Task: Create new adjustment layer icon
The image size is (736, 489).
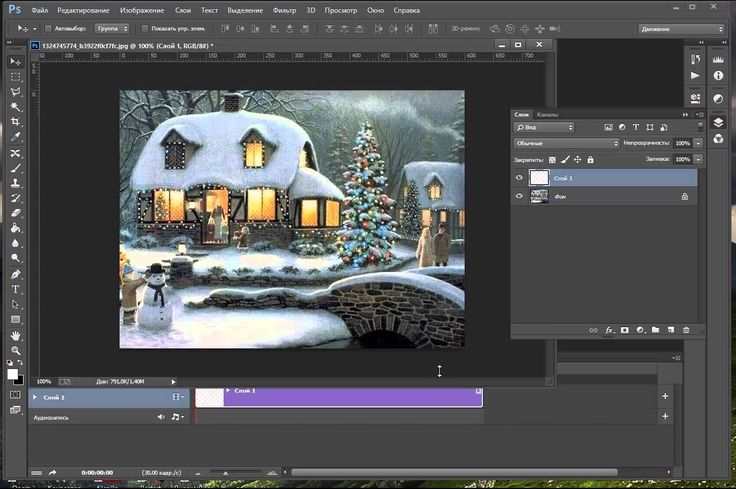Action: [x=640, y=330]
